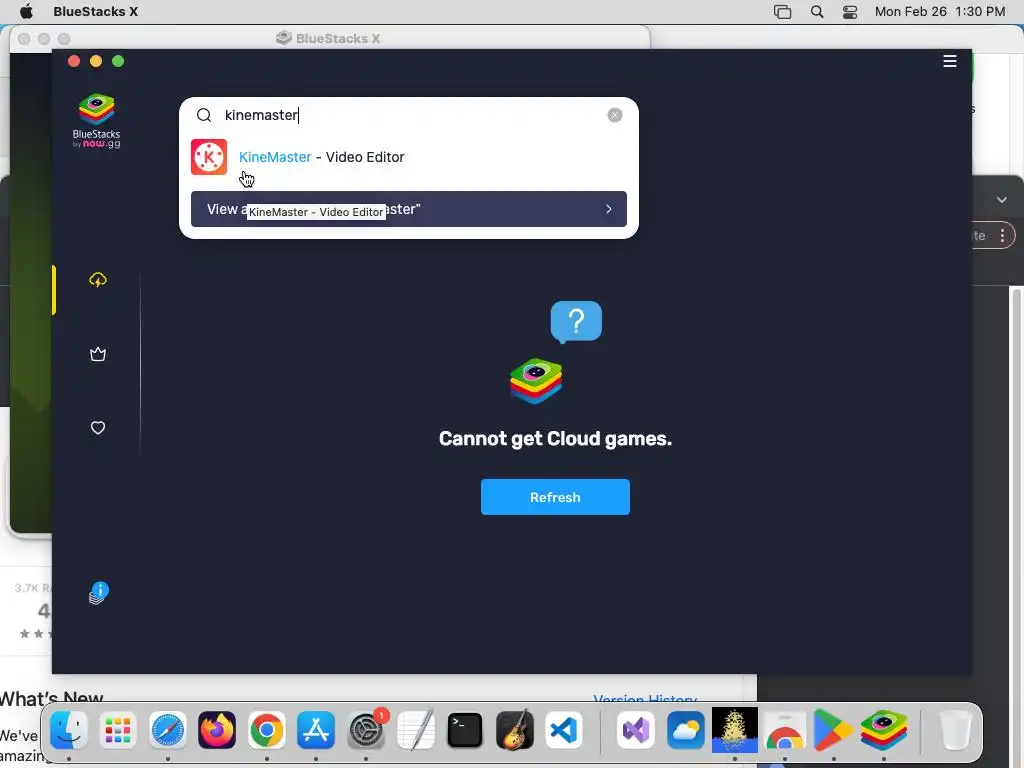Open Google Play icon in the dock
The width and height of the screenshot is (1024, 768).
coord(834,730)
